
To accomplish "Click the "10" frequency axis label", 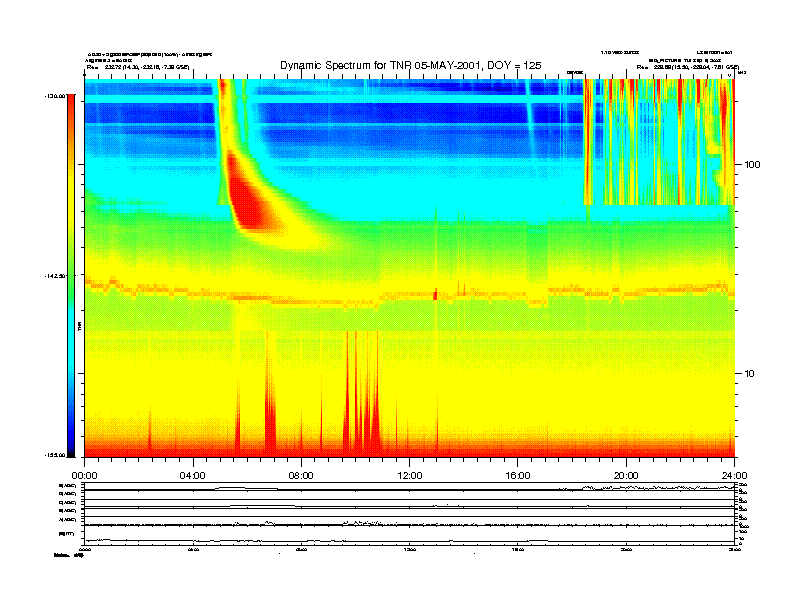I will click(750, 374).
